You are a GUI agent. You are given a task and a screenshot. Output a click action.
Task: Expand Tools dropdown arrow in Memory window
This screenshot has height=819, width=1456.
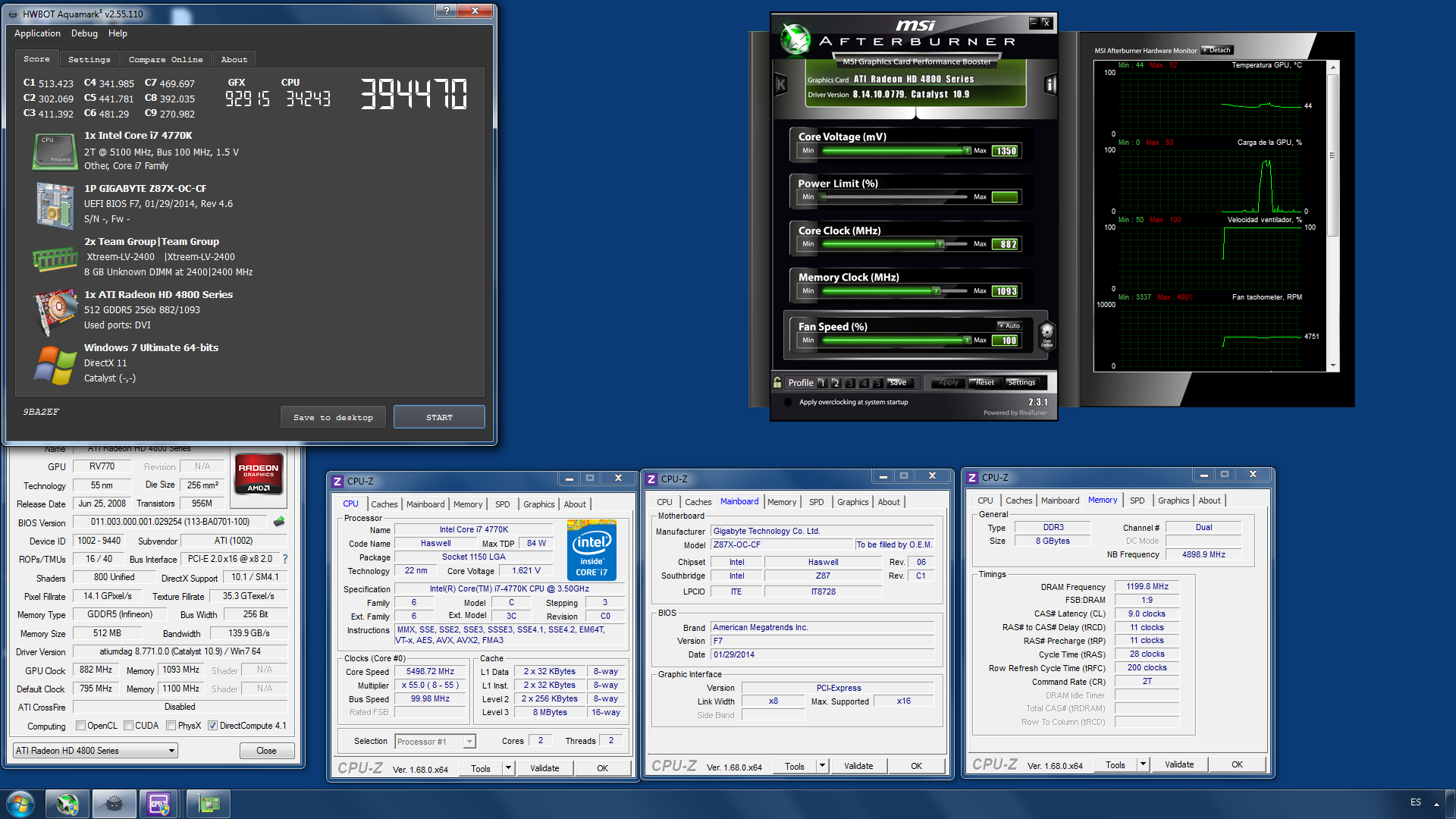(1143, 764)
